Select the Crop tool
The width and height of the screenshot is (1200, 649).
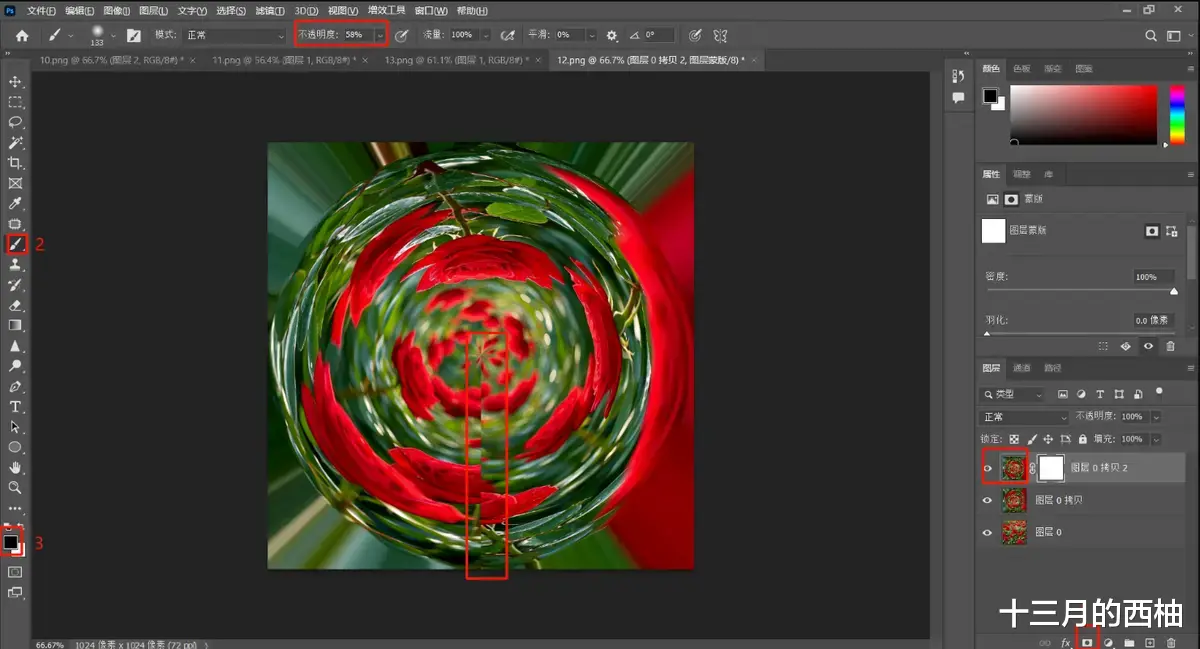(x=16, y=162)
